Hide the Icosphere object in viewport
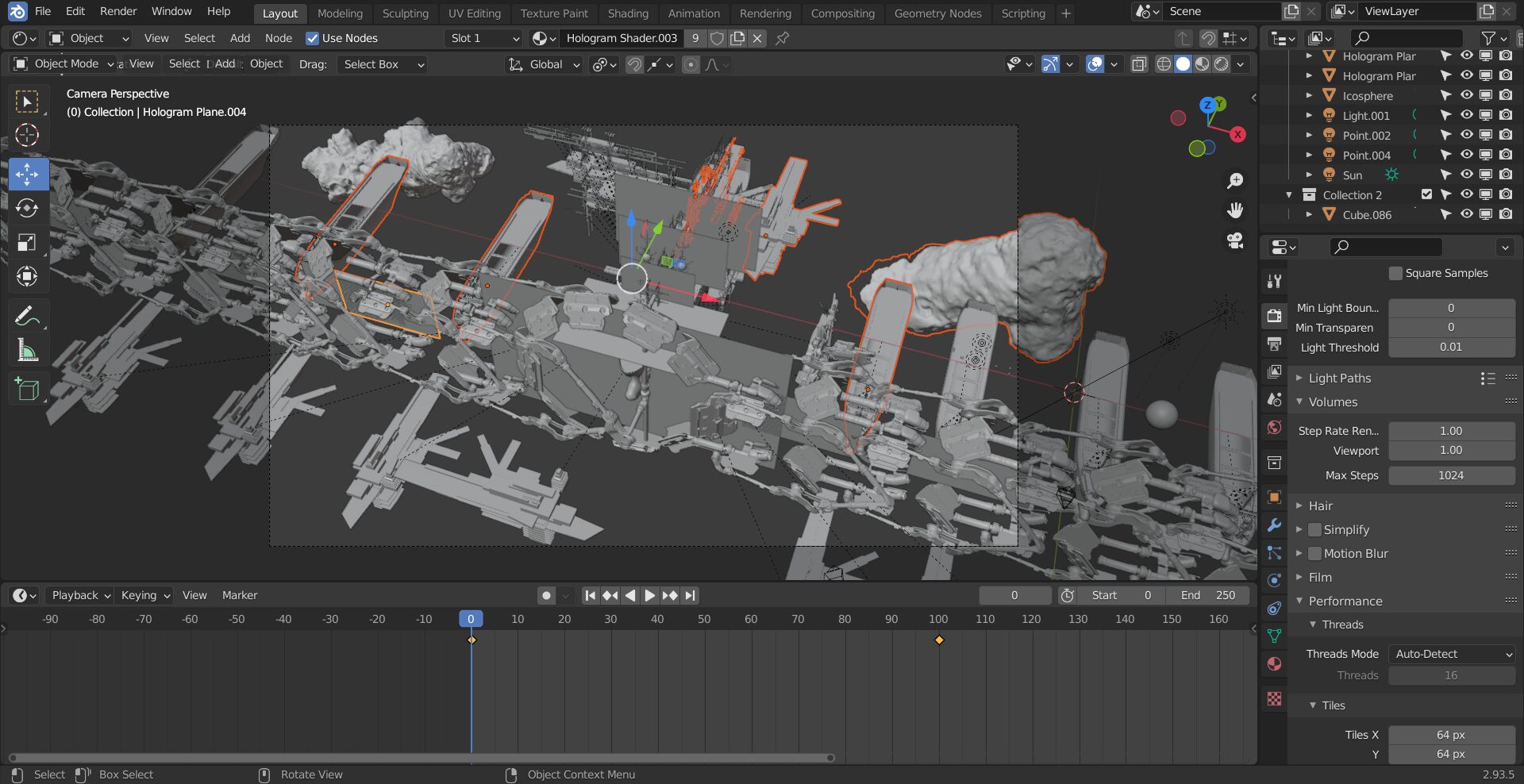The width and height of the screenshot is (1524, 784). pos(1466,95)
